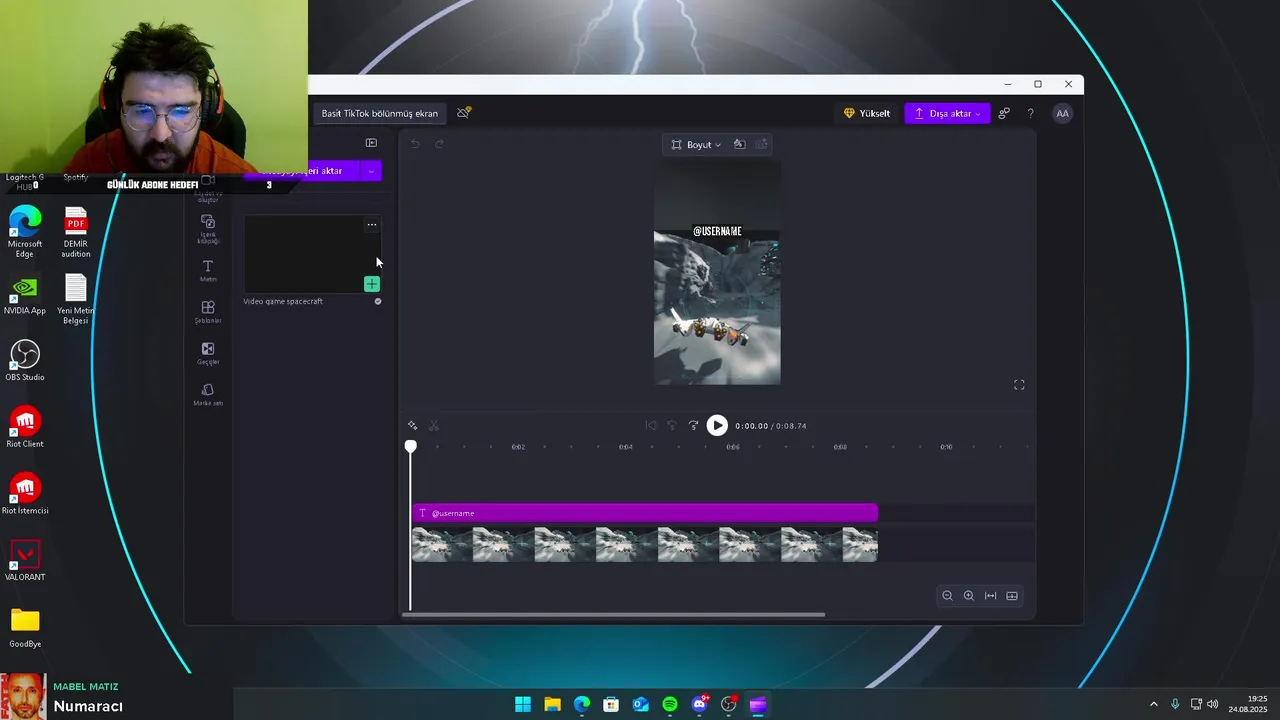Screen dimensions: 1280x720
Task: Open the Boyut size dropdown
Action: coord(696,144)
